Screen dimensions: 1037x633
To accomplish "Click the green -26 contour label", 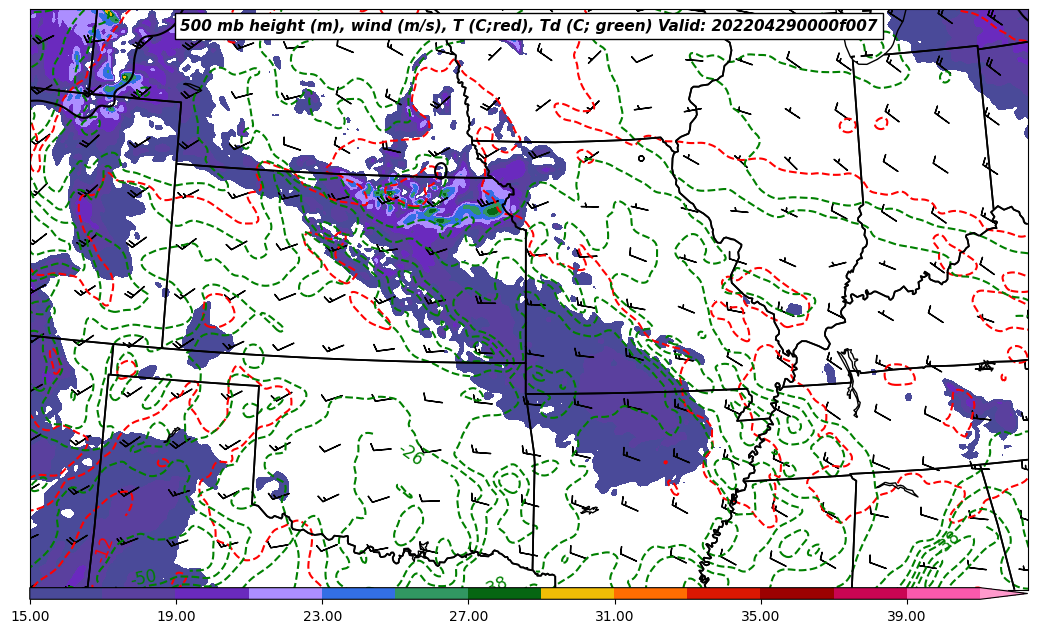I will click(x=411, y=454).
